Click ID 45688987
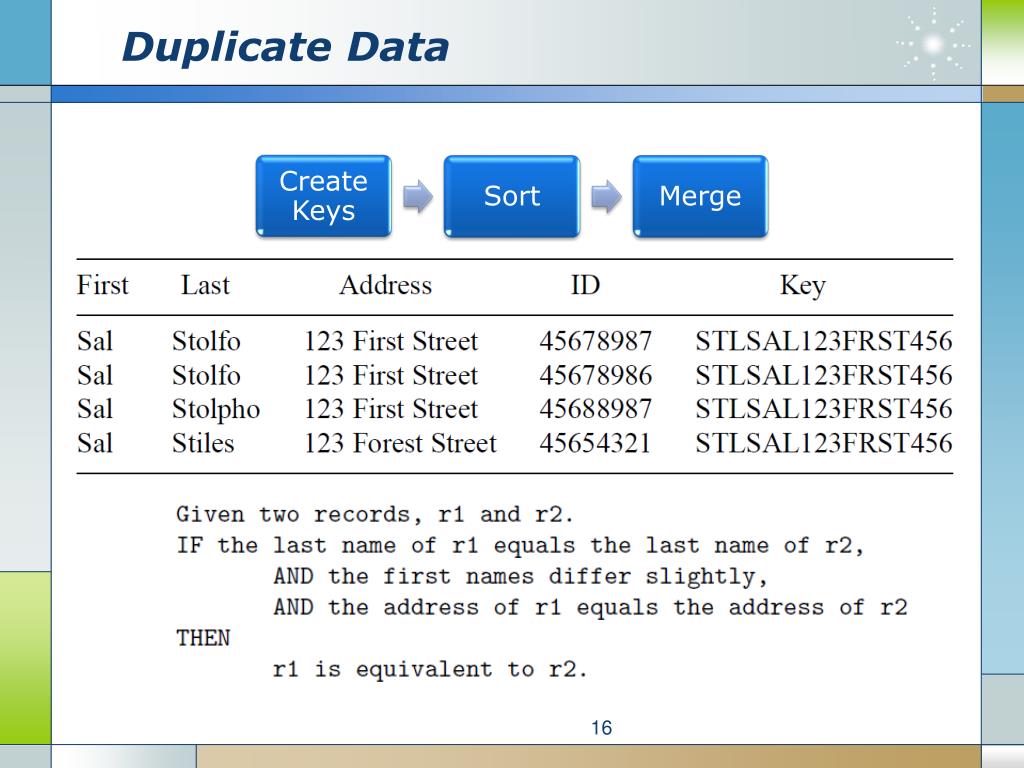 coord(596,409)
